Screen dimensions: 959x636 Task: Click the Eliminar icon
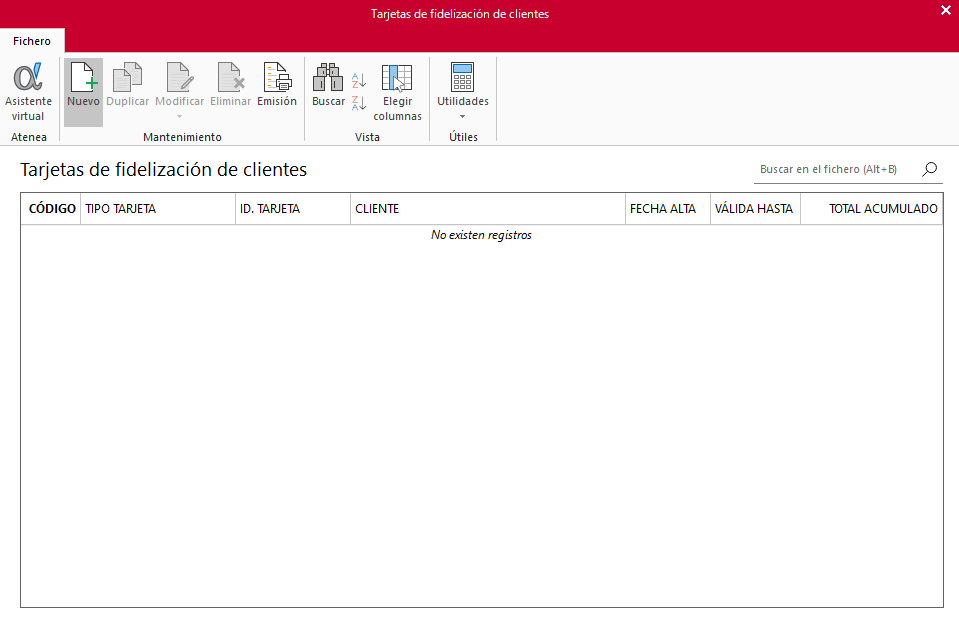231,77
